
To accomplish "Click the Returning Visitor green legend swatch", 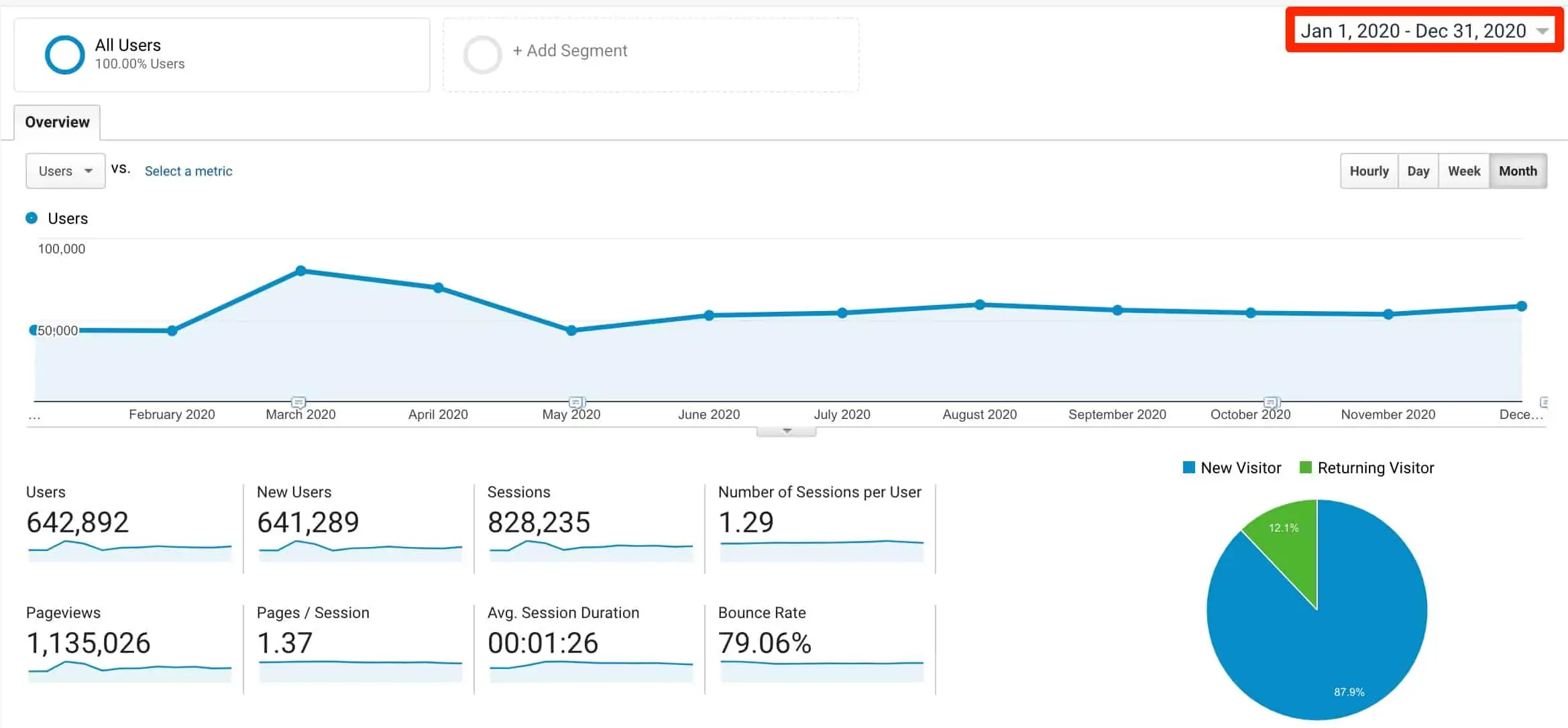I will point(1305,467).
